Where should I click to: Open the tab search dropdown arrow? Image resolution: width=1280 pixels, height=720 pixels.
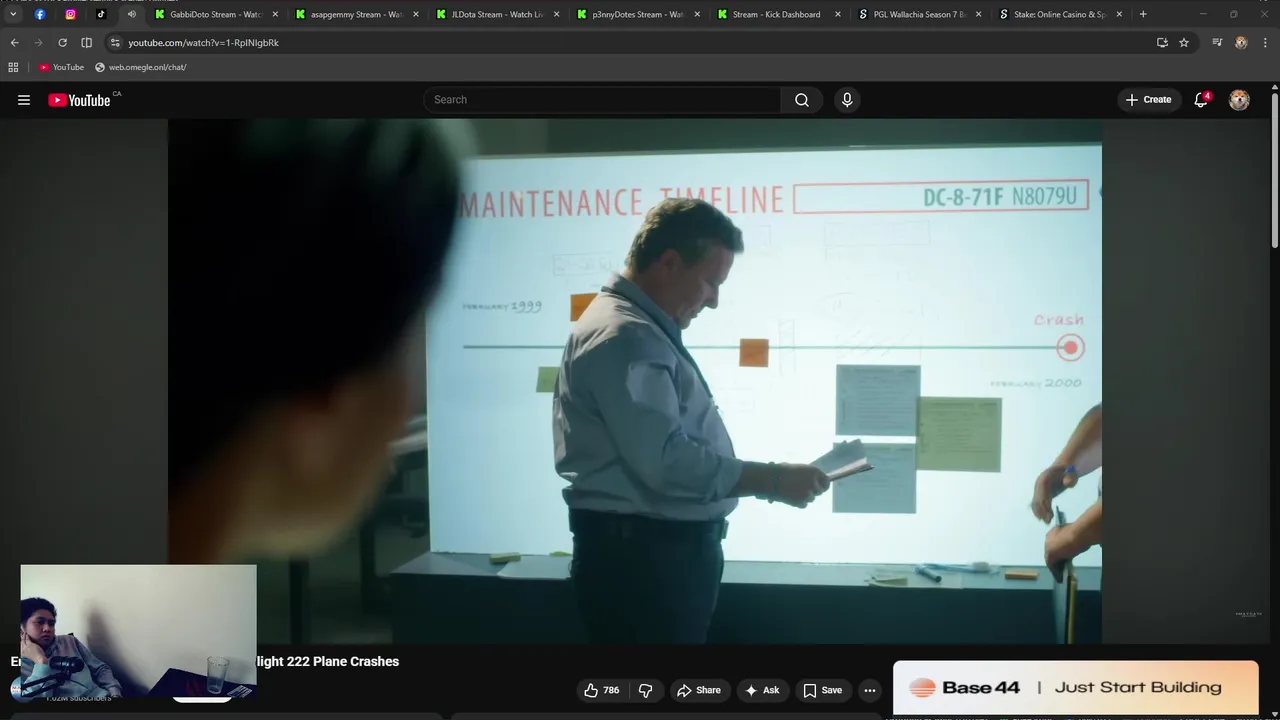pos(13,14)
